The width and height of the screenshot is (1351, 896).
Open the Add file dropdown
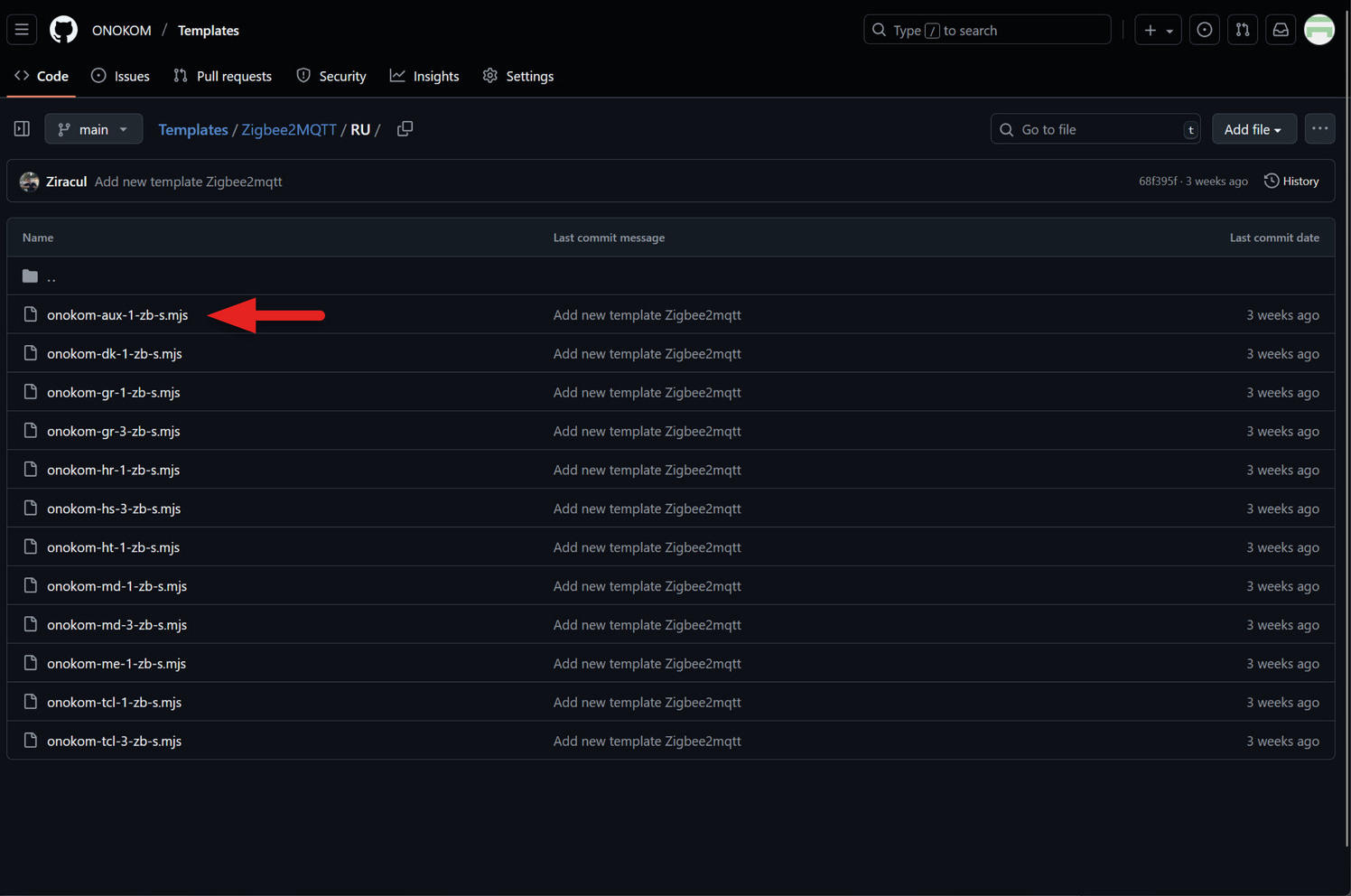pos(1253,129)
